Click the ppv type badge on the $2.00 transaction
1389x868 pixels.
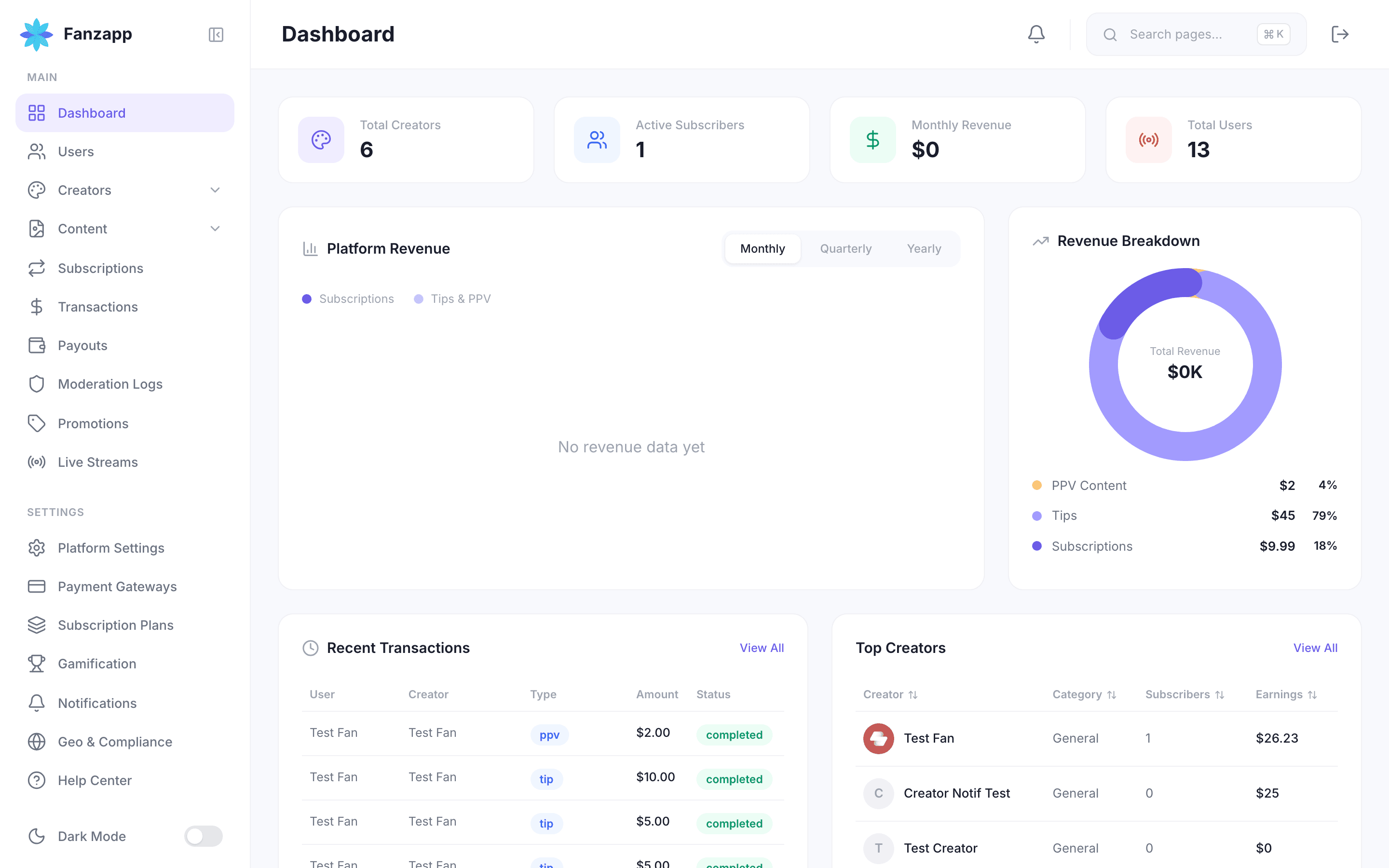(x=549, y=735)
